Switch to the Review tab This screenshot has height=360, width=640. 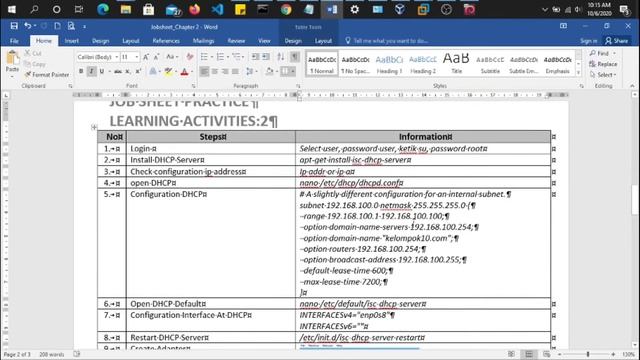[236, 41]
